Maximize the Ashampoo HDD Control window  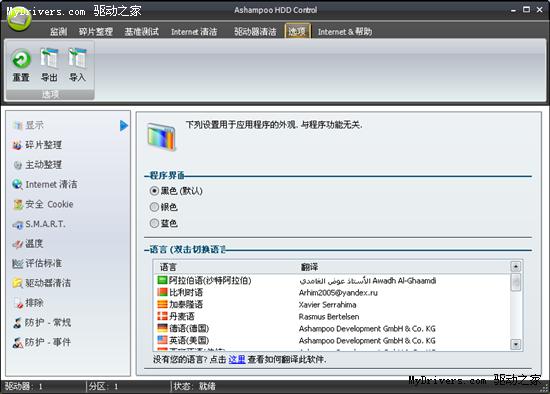click(526, 9)
